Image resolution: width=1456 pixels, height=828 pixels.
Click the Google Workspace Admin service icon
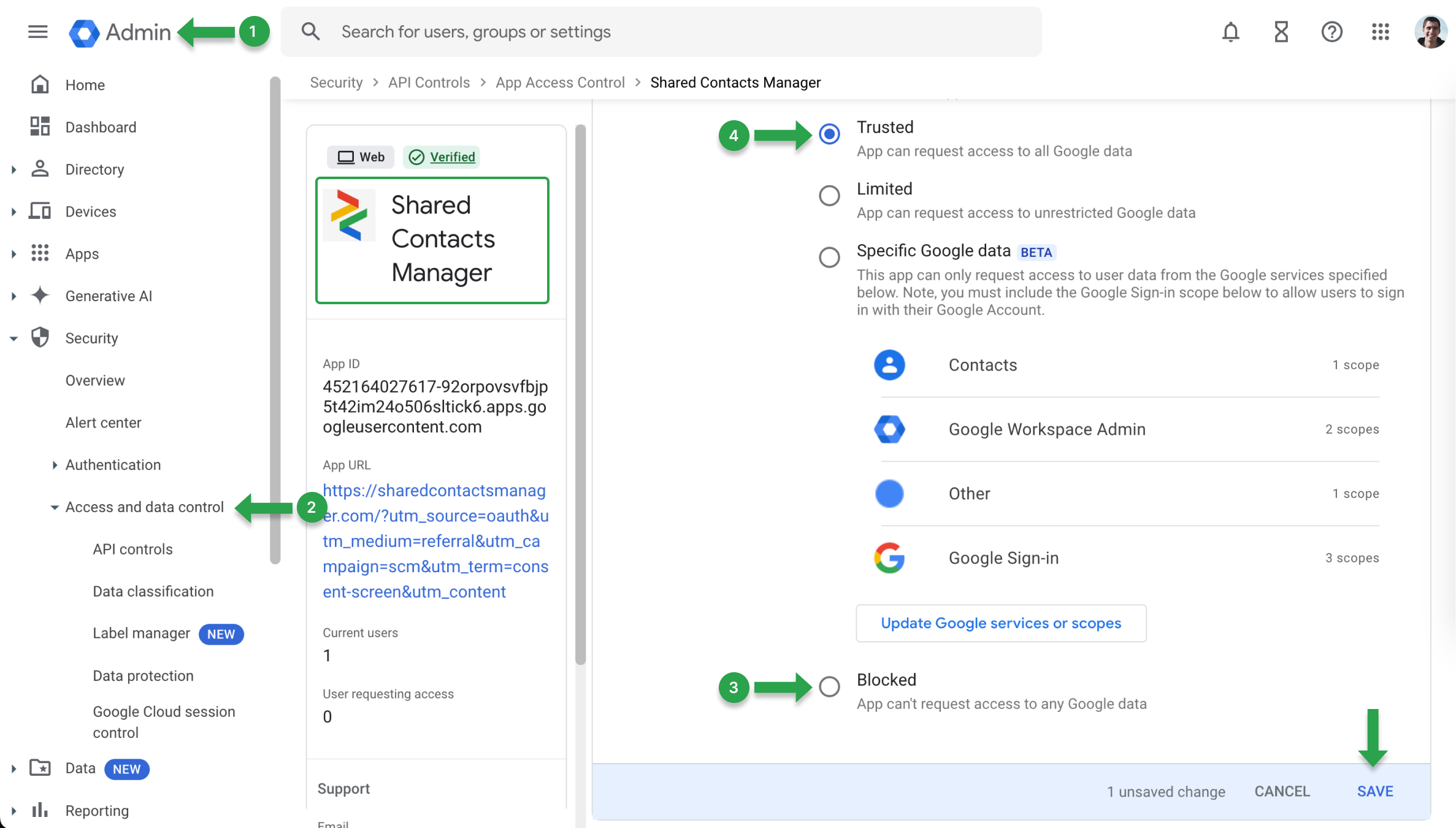click(889, 429)
